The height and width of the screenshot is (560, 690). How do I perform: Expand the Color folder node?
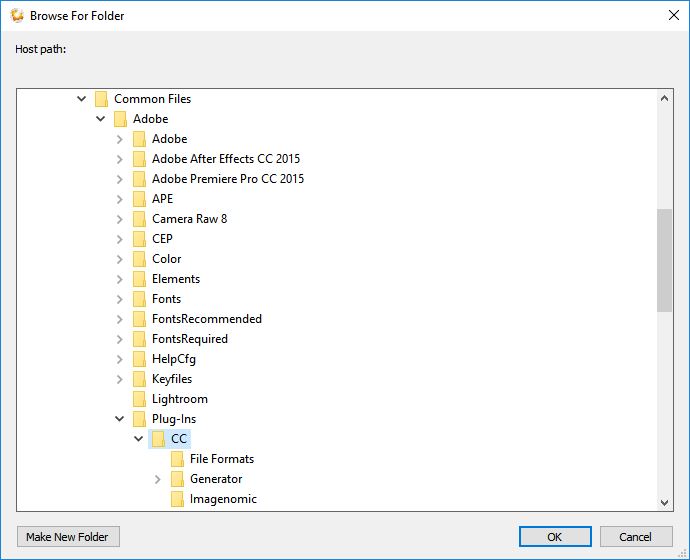120,259
